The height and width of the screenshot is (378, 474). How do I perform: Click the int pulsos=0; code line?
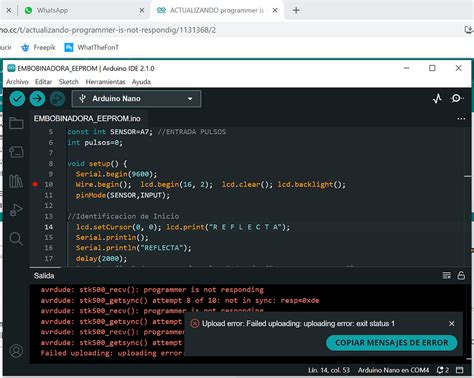click(x=95, y=143)
